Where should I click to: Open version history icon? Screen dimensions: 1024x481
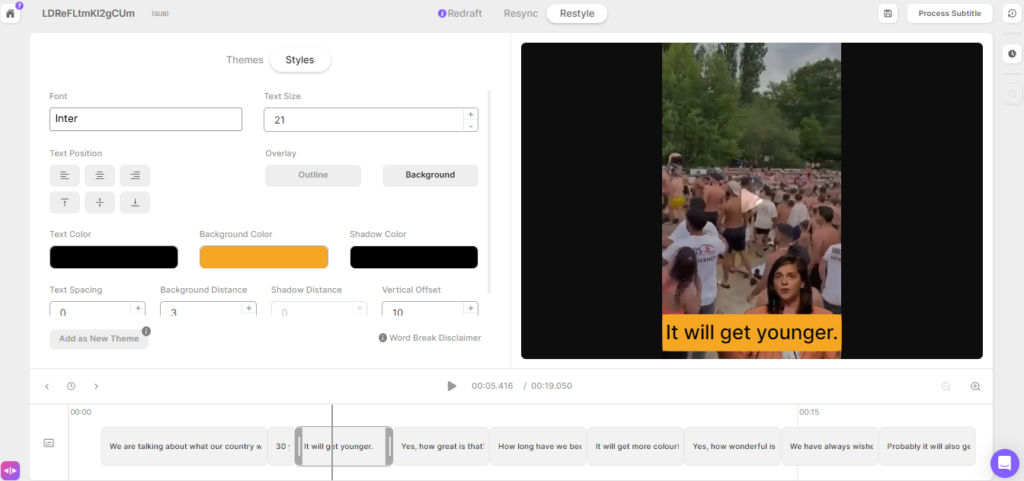click(x=1012, y=13)
